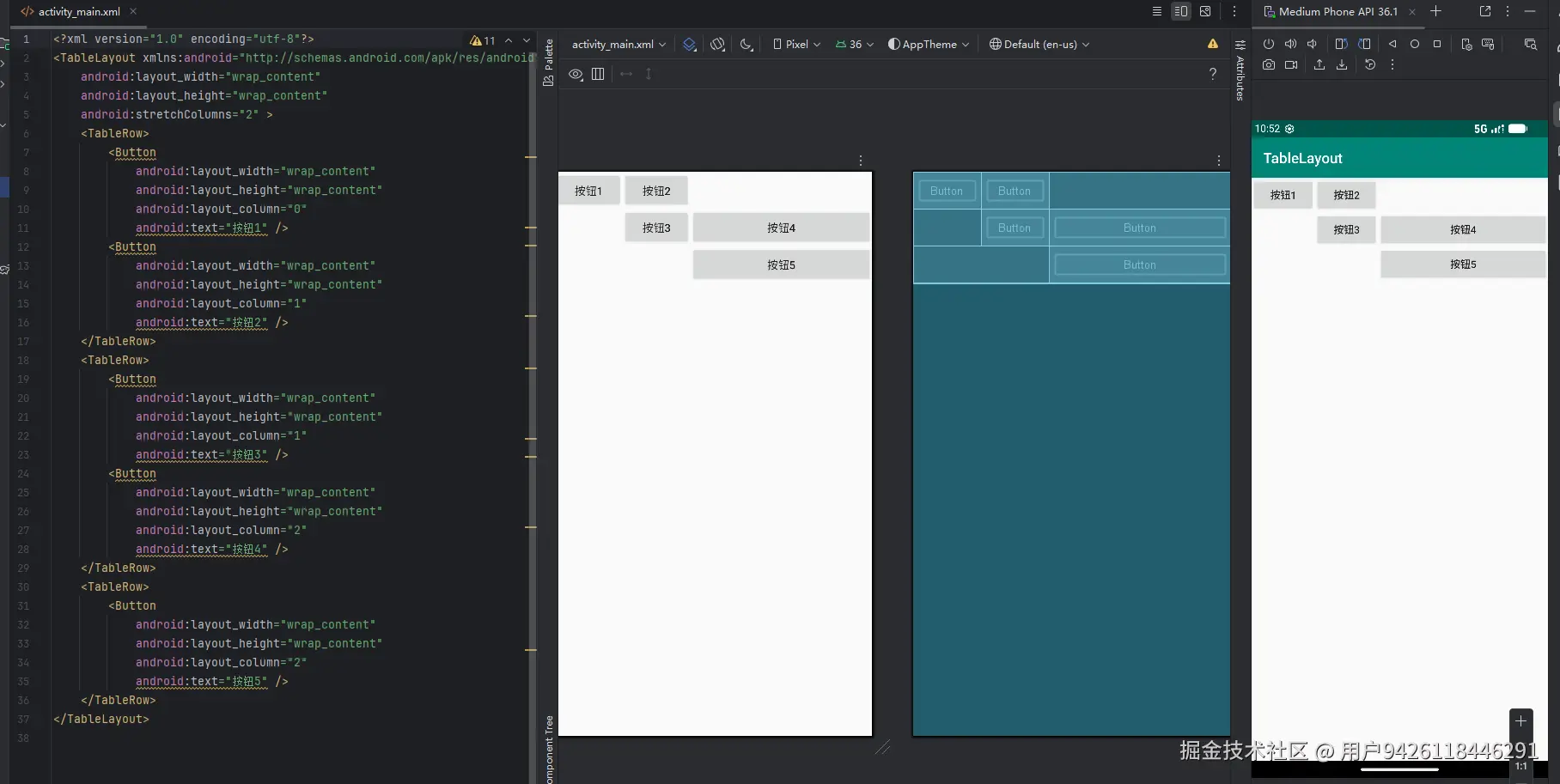Tap 按钮1 in the running emulator
The height and width of the screenshot is (784, 1560).
pos(1283,196)
